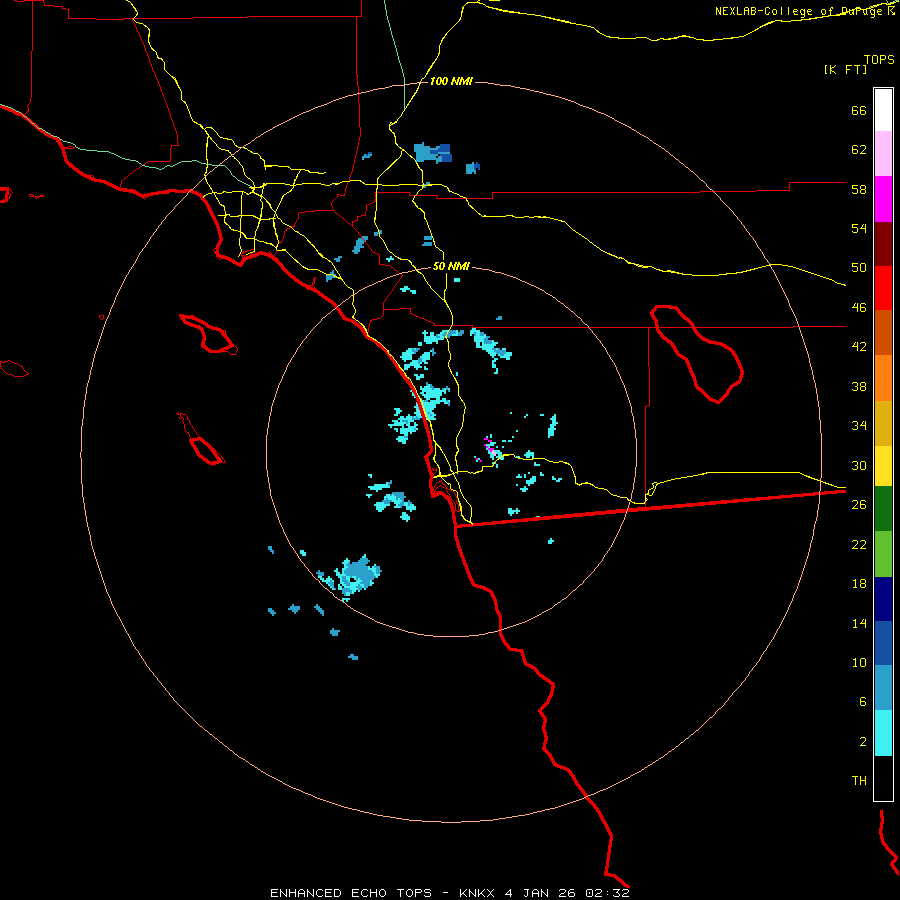Click the 'ENHANCED ECHO TOPS' product title
The height and width of the screenshot is (900, 900).
pyautogui.click(x=351, y=893)
